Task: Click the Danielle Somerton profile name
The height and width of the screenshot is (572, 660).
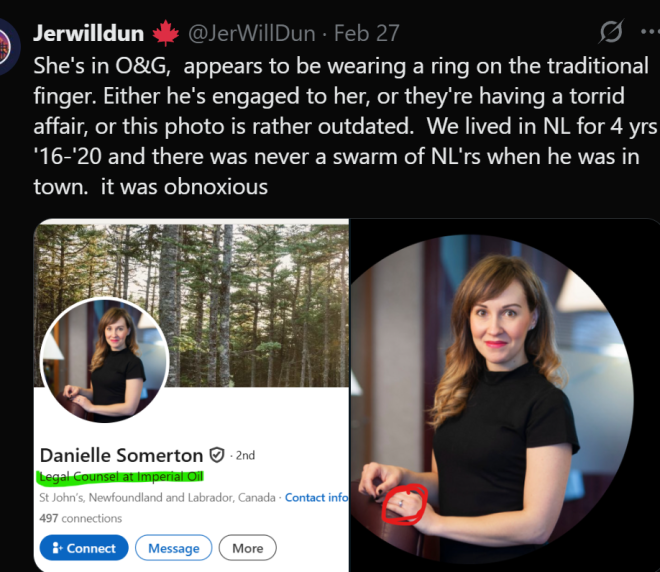Action: pos(121,455)
